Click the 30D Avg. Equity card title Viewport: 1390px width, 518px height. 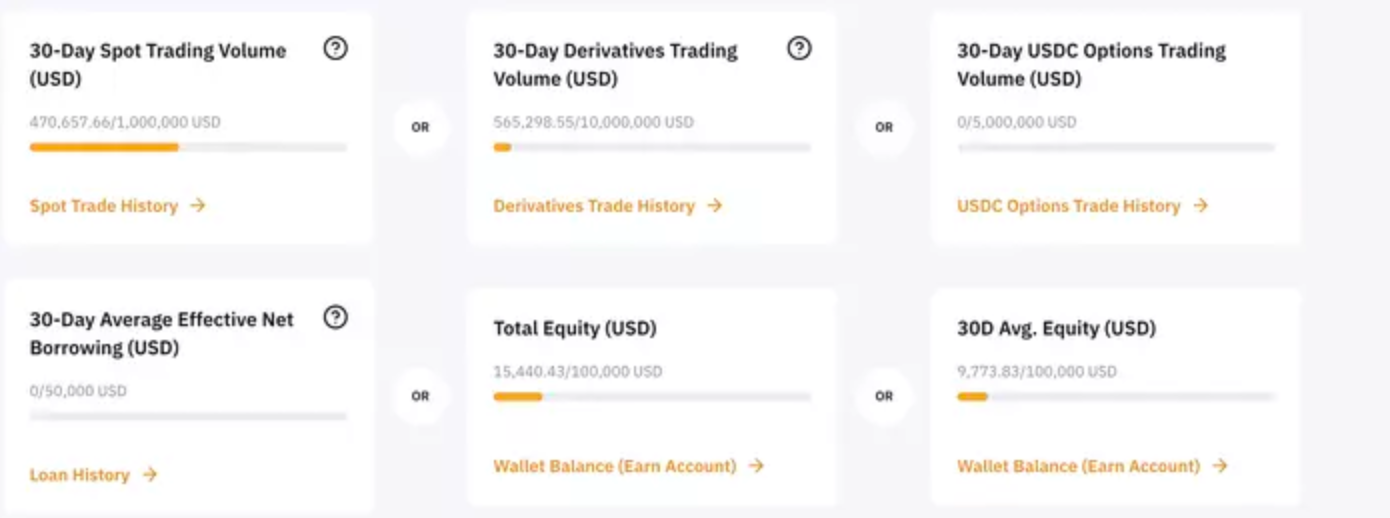point(1057,328)
